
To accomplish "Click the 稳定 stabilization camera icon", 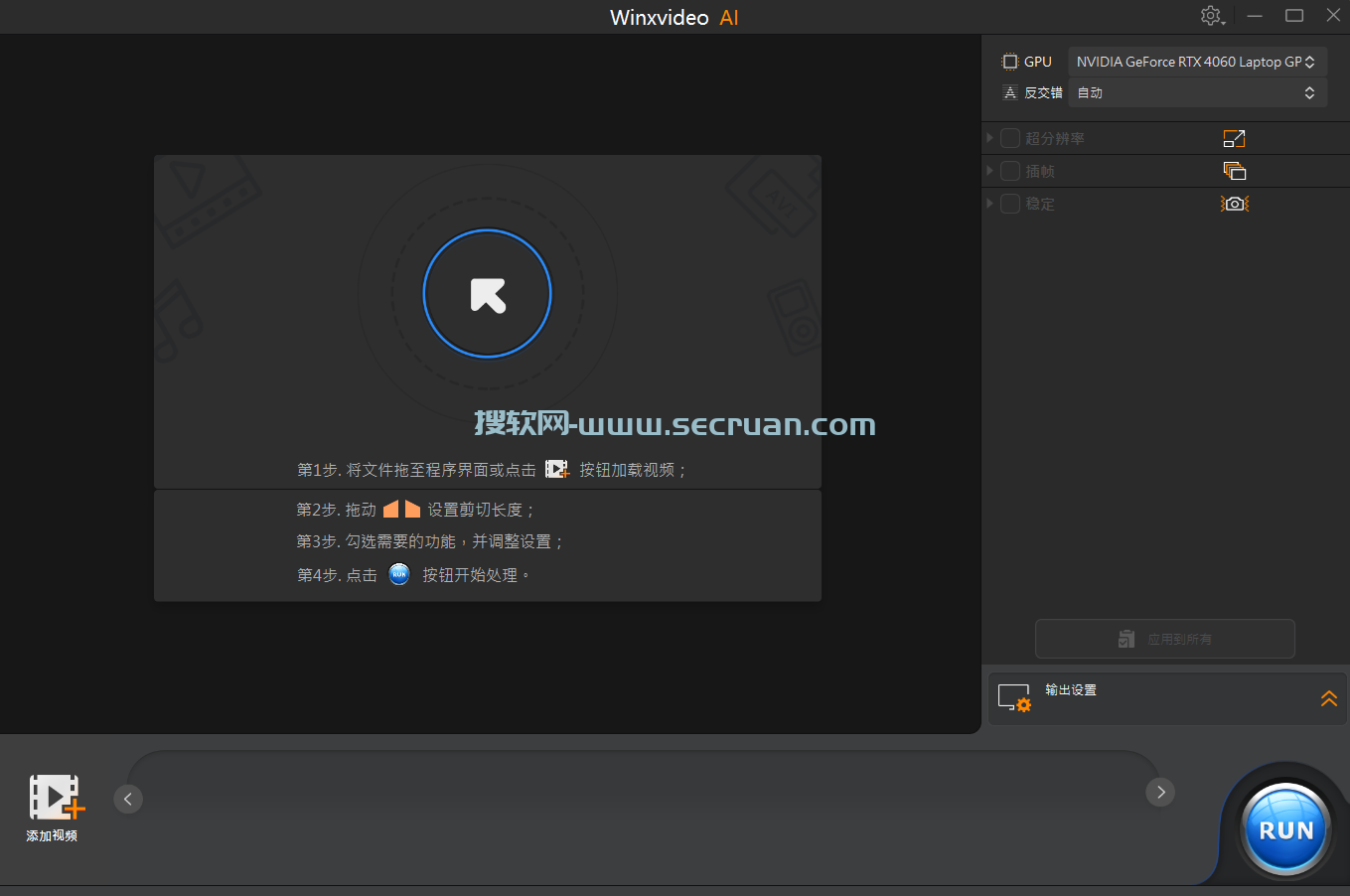I will (1235, 204).
